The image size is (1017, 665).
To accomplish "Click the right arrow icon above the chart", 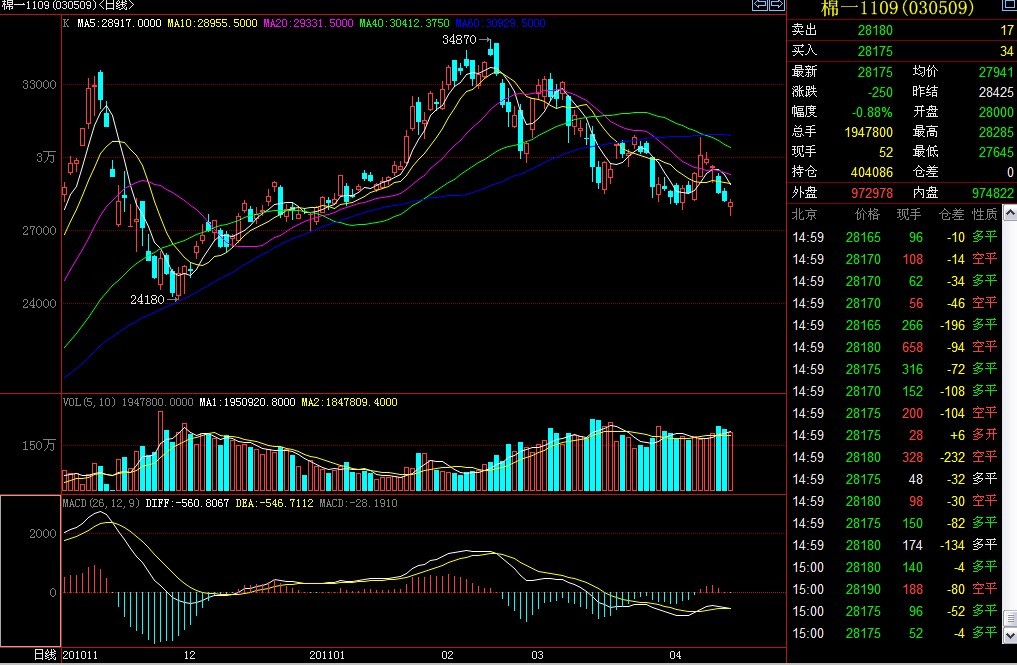I will 775,6.
